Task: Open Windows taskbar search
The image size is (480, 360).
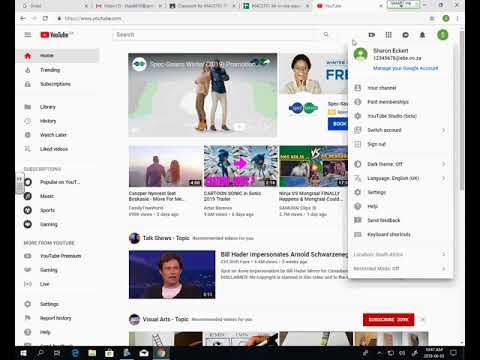Action: coord(40,353)
